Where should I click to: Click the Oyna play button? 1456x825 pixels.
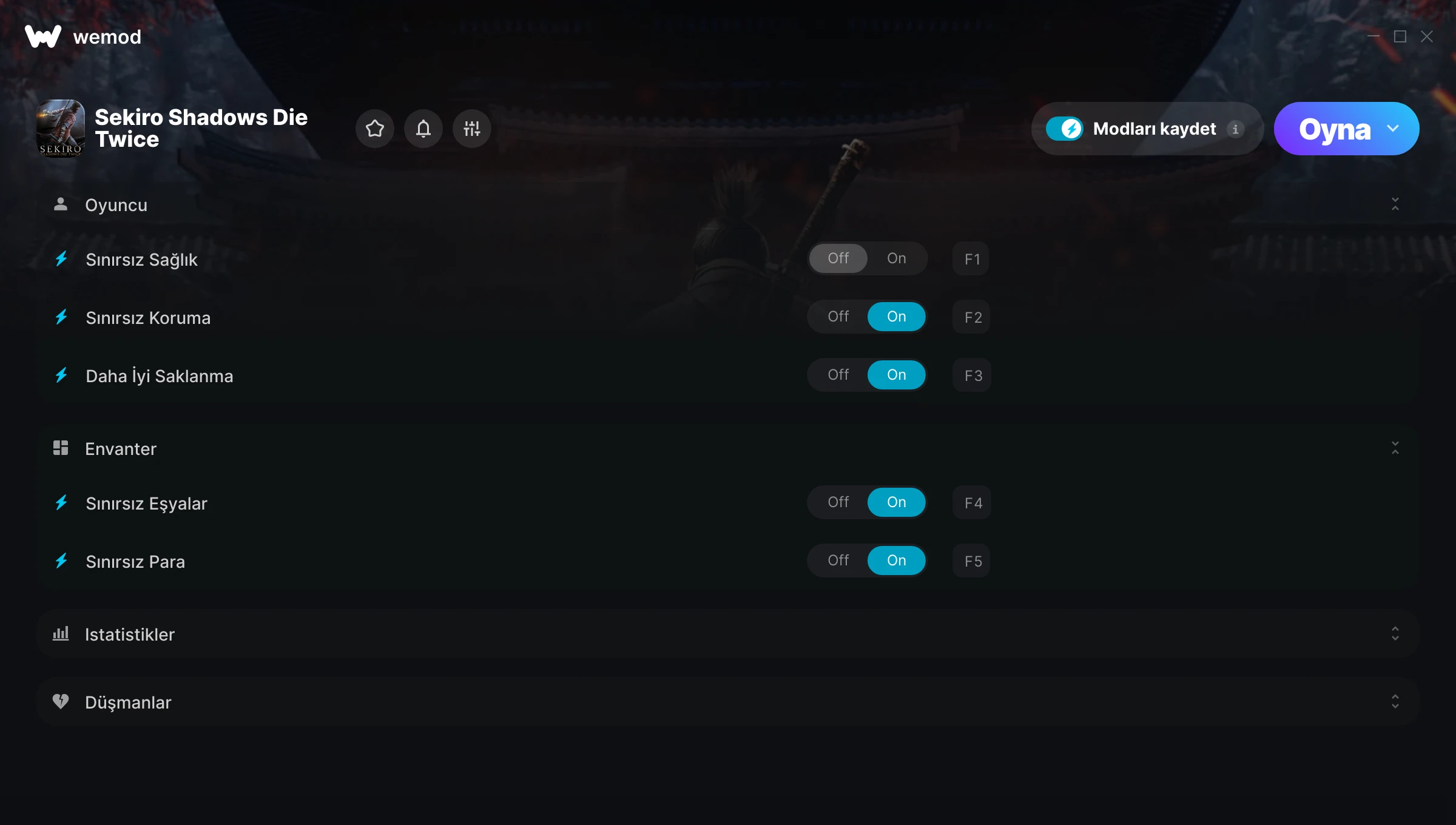(1334, 129)
